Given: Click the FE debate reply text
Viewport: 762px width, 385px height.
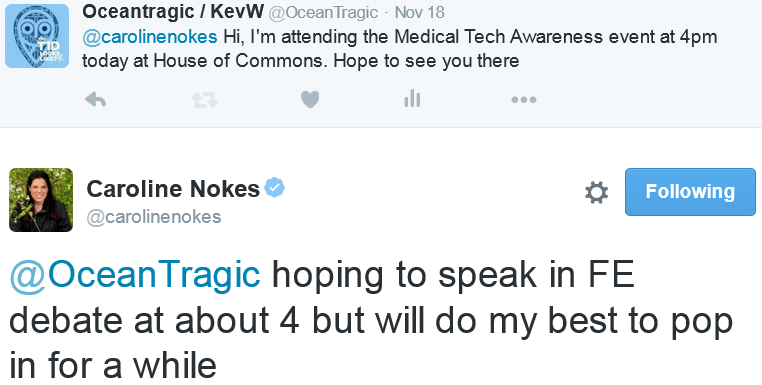Looking at the screenshot, I should pos(371,320).
